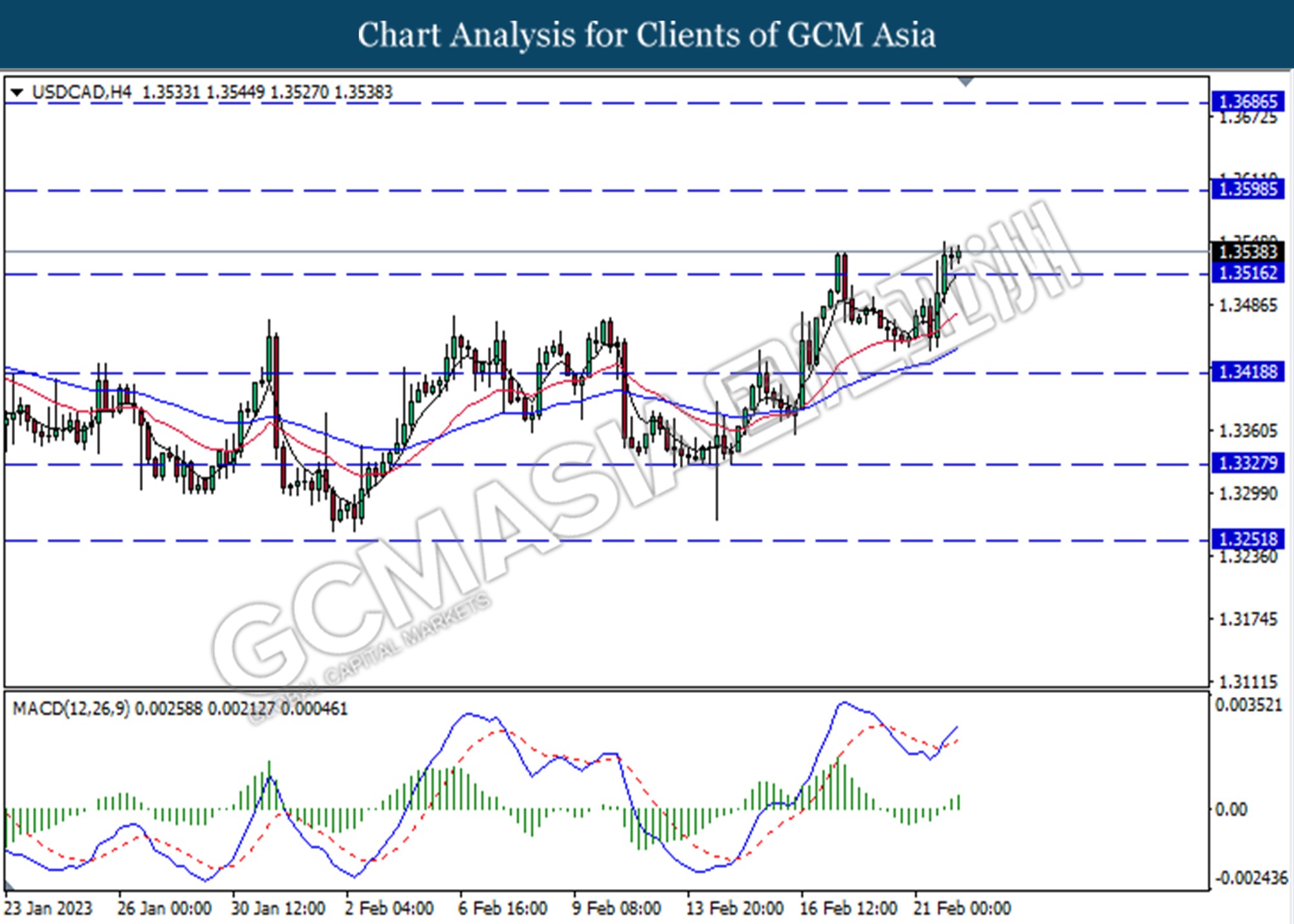Click the USDCAD,H4 symbol and OHLC text
The width and height of the screenshot is (1294, 924).
pos(212,93)
